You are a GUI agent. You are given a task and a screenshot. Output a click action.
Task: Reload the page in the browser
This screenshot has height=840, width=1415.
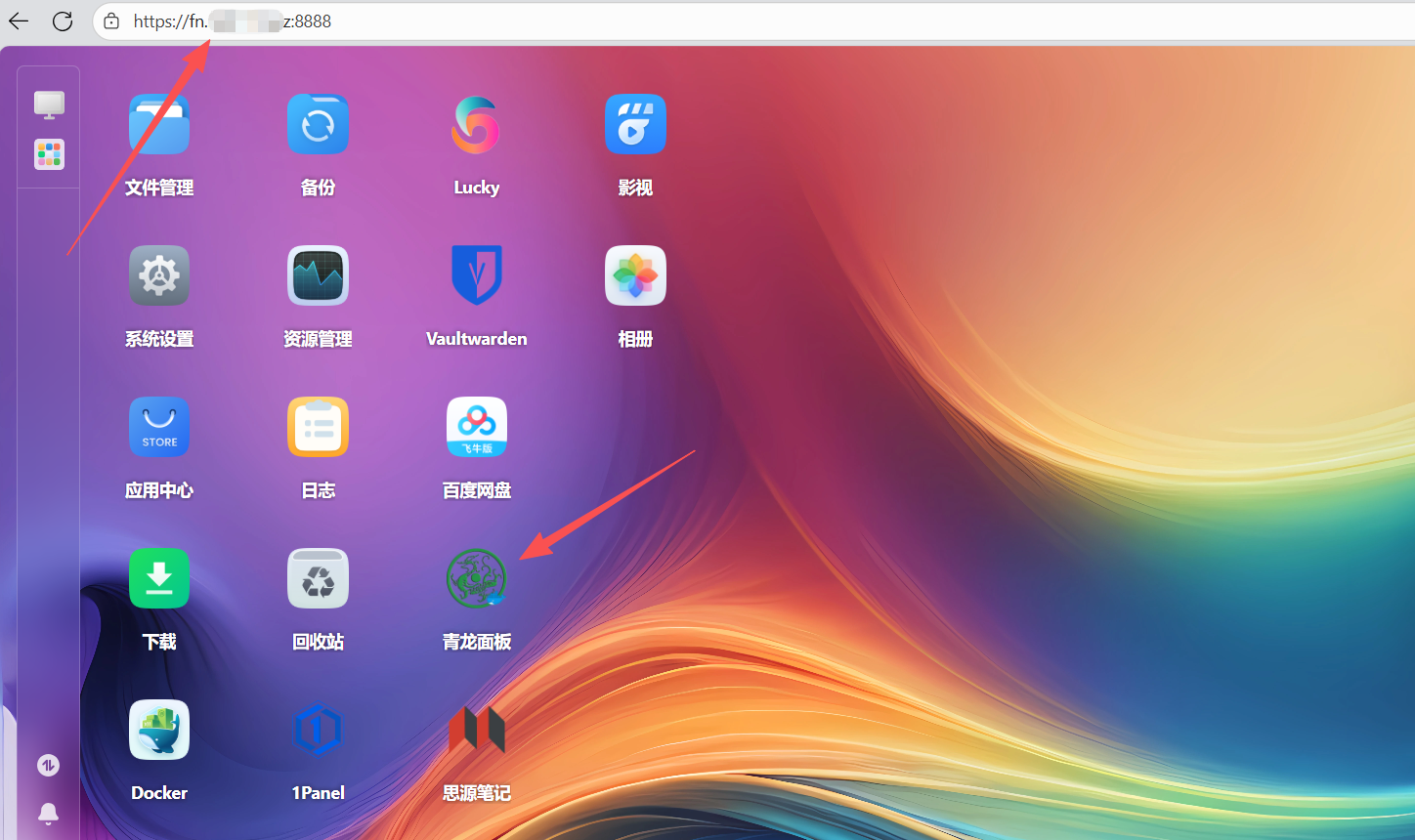pos(63,21)
